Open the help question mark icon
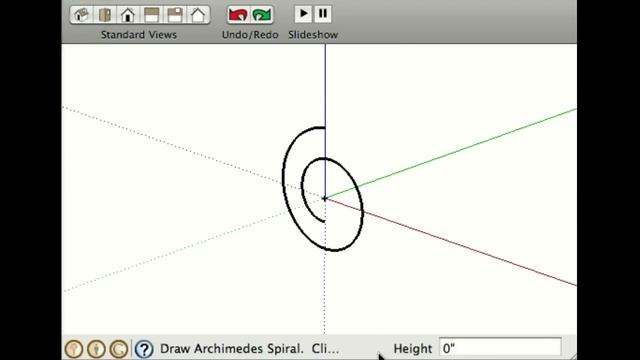 coord(144,349)
